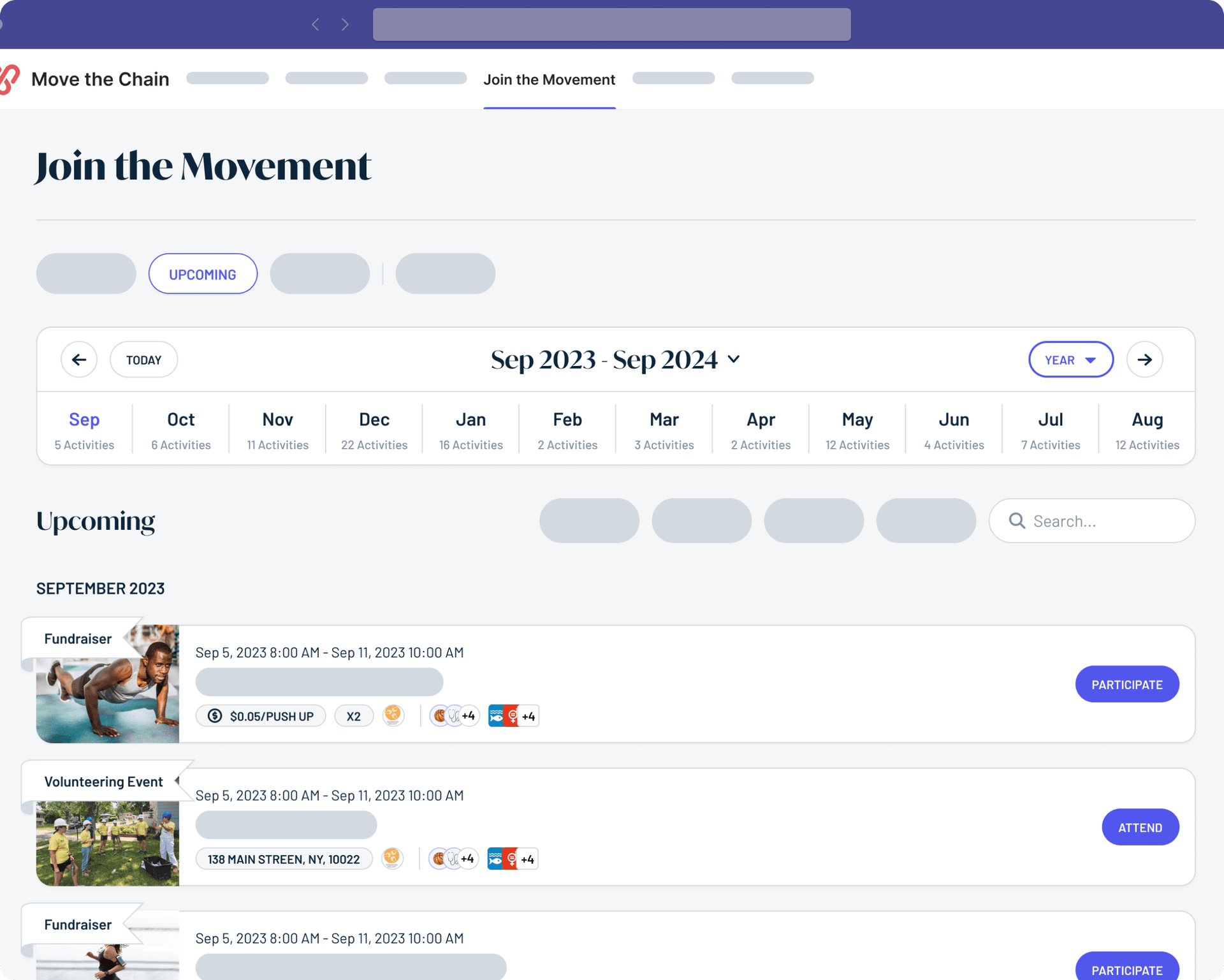Select the Sep month with 5 Activities
The image size is (1224, 980).
click(84, 430)
